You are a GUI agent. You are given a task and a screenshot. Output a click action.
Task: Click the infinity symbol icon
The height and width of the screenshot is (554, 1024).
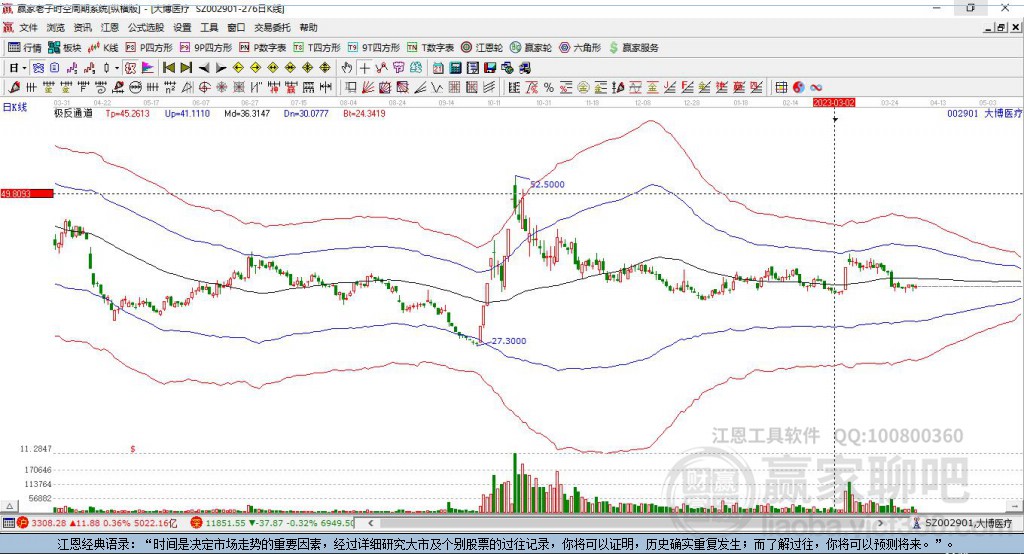click(816, 88)
